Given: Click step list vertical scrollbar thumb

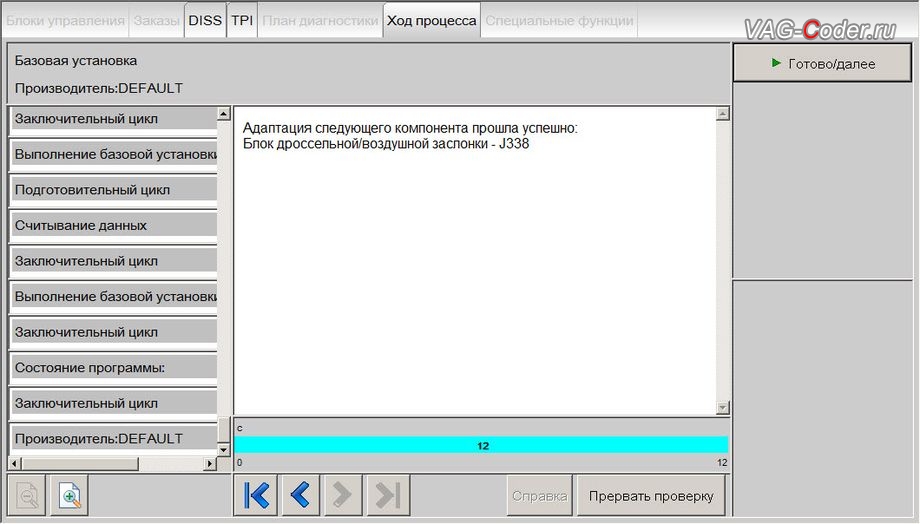Looking at the screenshot, I should pyautogui.click(x=224, y=430).
